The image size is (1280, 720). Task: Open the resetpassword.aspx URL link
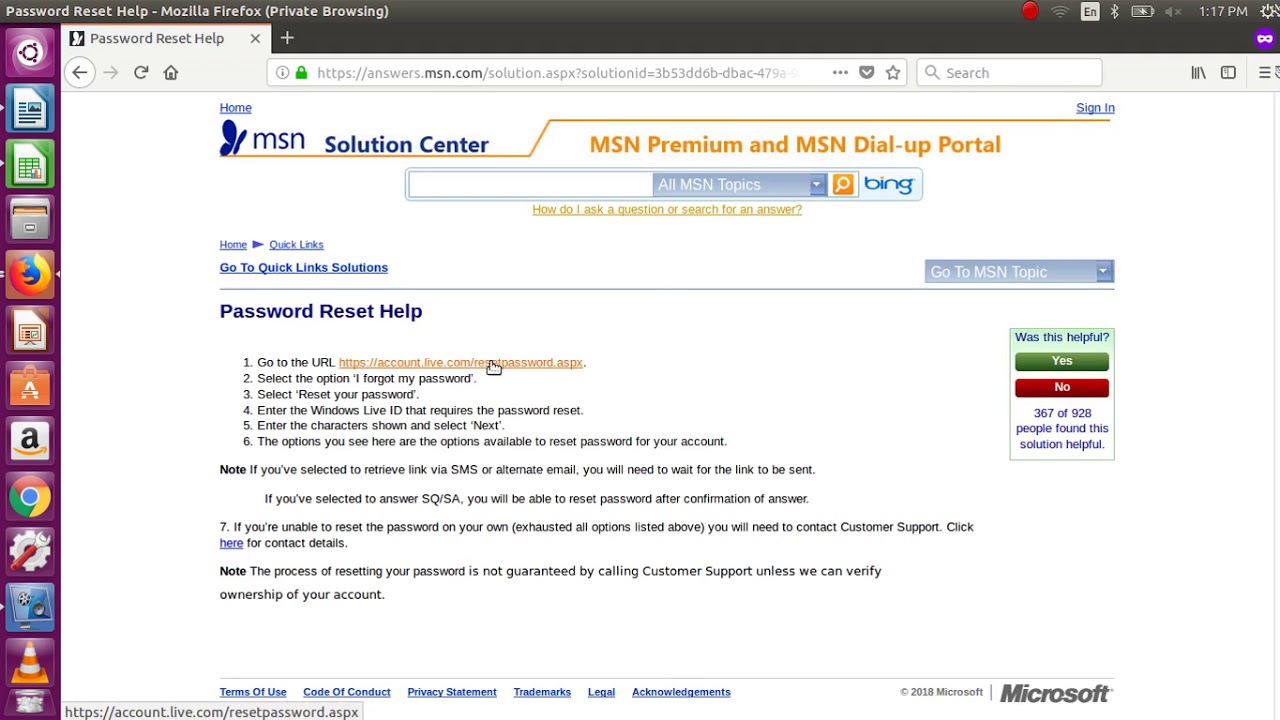[x=460, y=362]
